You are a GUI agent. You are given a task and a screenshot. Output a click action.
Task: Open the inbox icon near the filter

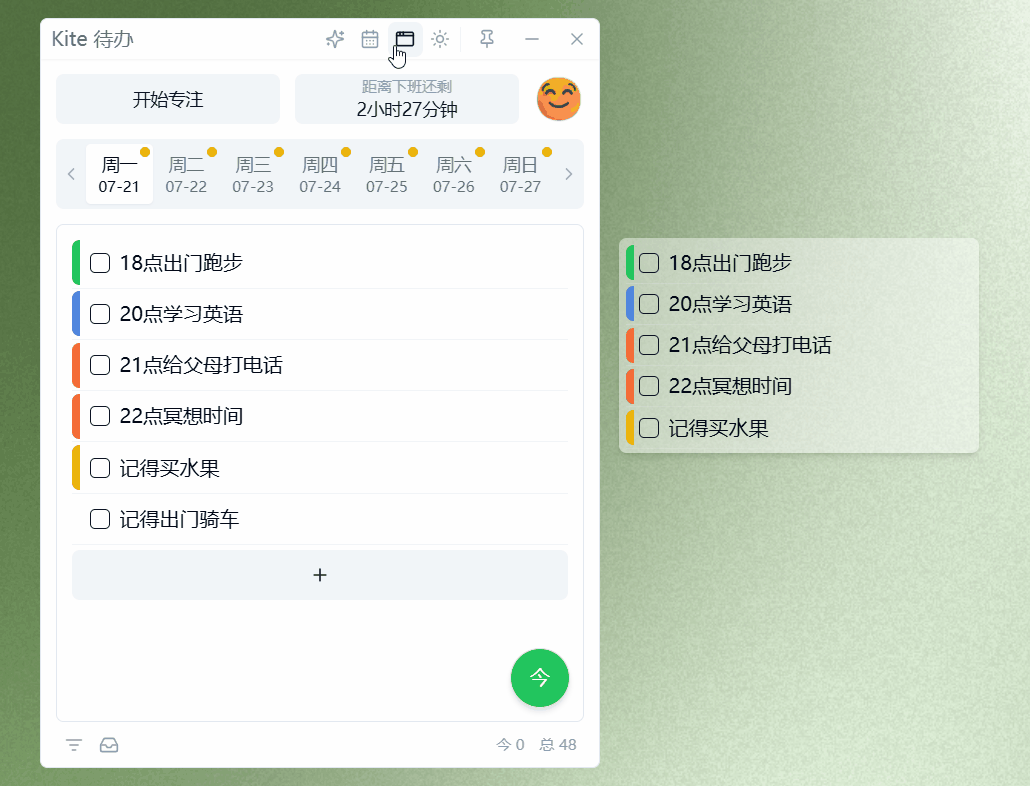(109, 745)
